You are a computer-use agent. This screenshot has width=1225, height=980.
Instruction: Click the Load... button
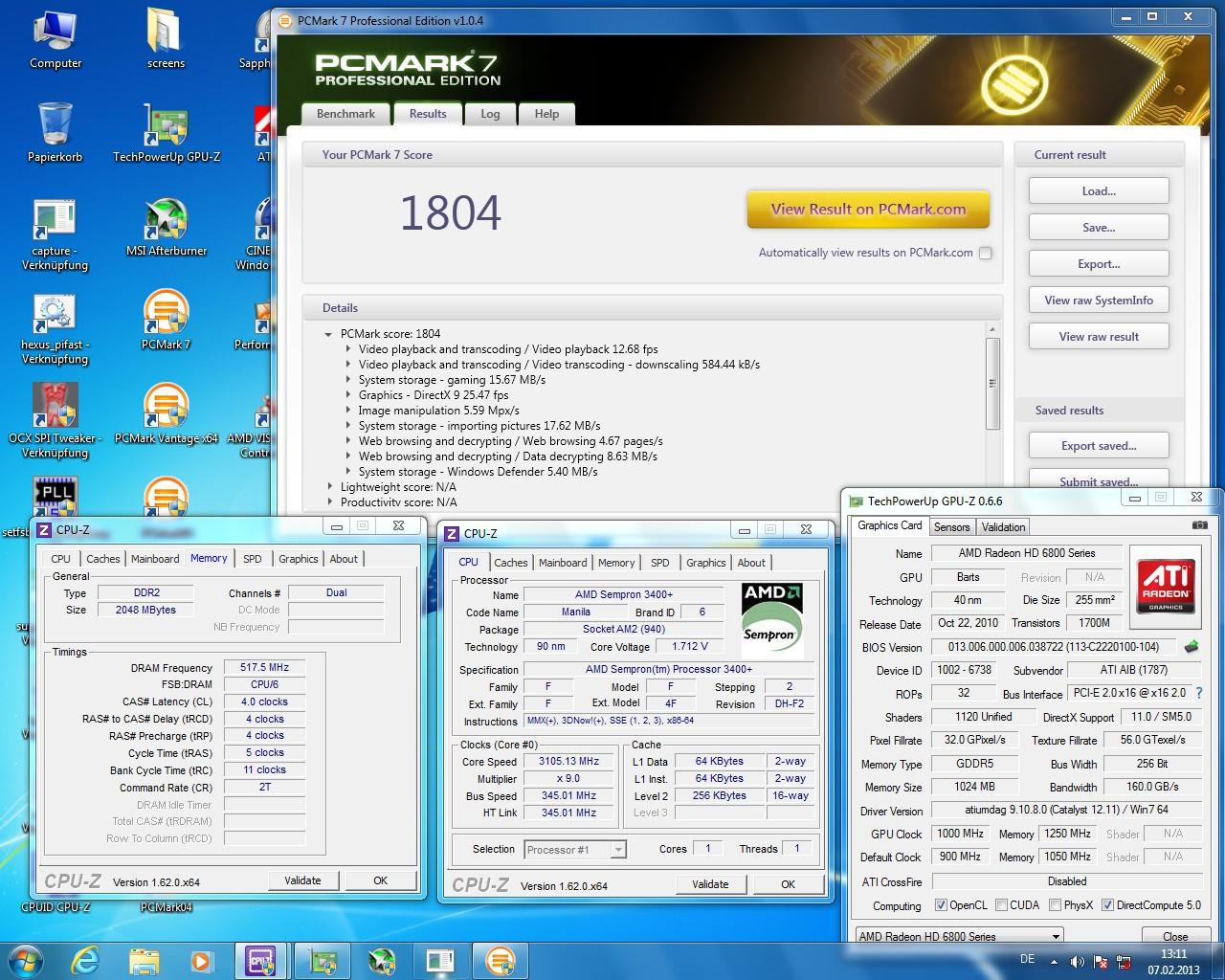pos(1099,191)
